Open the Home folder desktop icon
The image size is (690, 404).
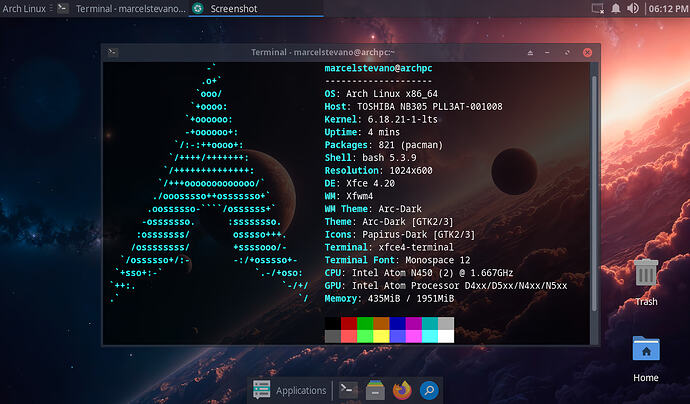click(x=646, y=350)
